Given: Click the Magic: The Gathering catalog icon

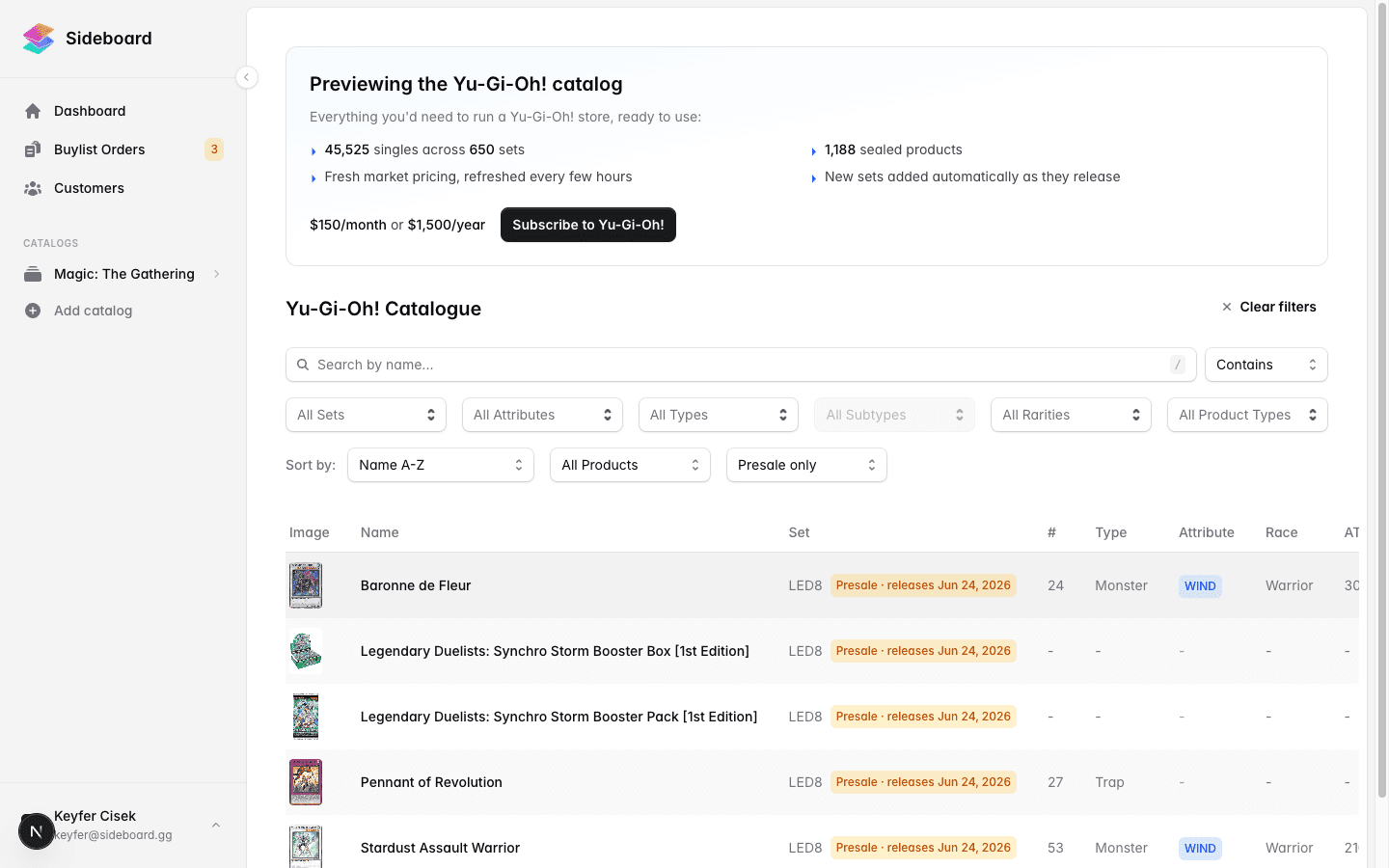Looking at the screenshot, I should tap(33, 274).
